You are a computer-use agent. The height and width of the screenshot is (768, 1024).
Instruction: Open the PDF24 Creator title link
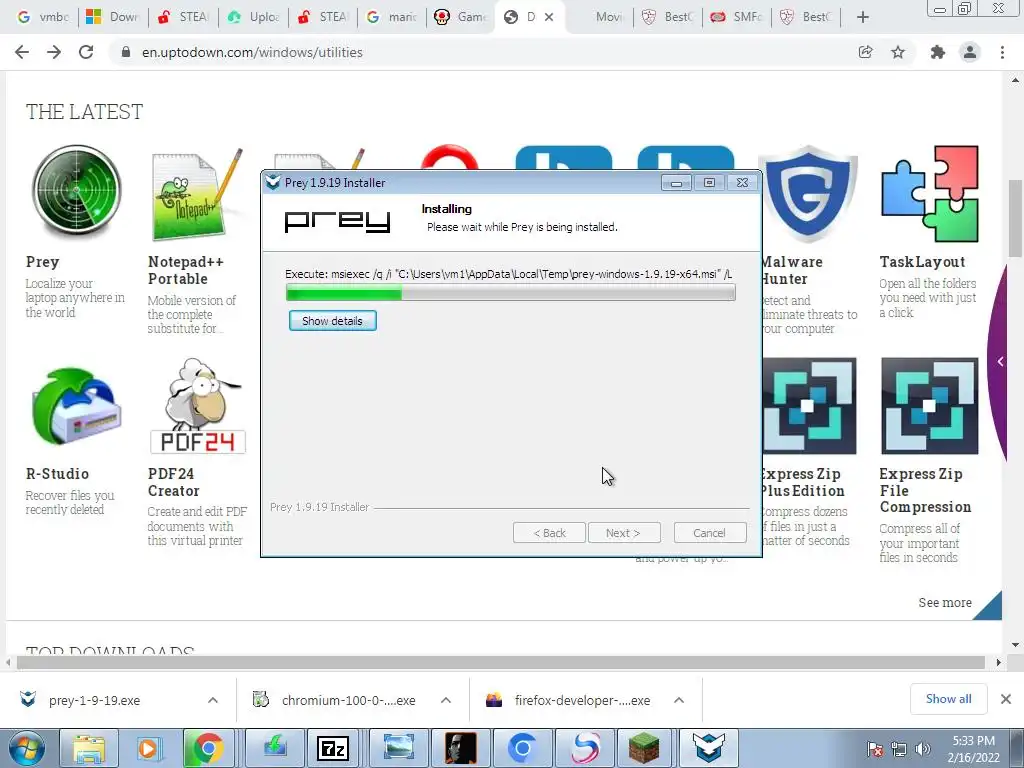[x=174, y=482]
